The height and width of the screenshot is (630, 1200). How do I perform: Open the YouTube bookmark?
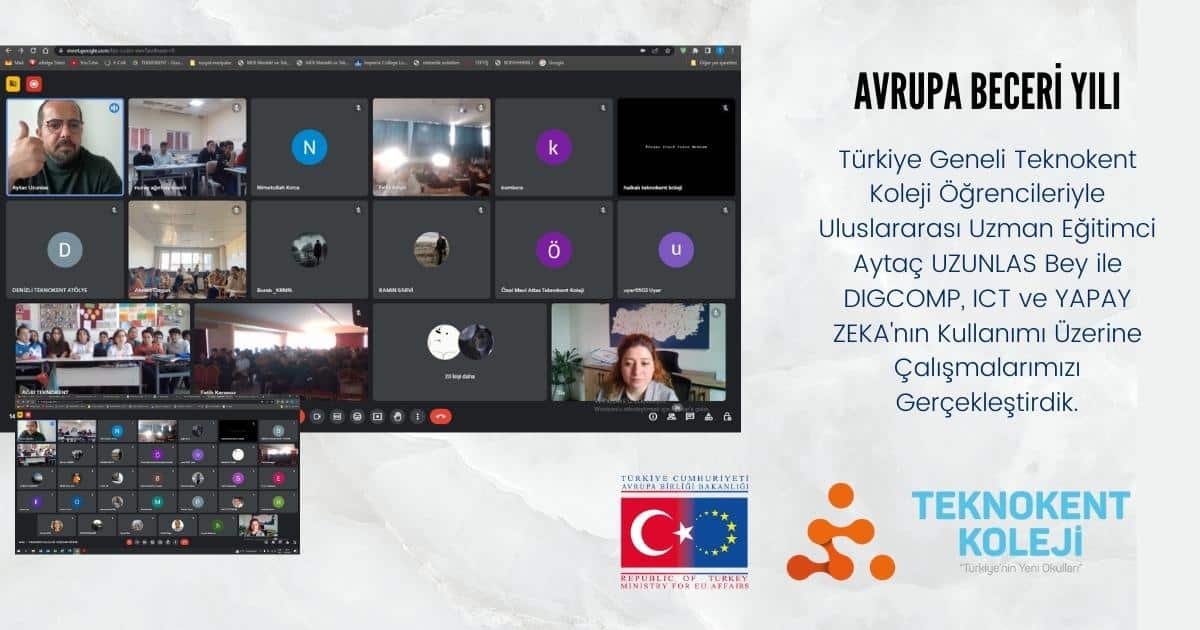click(x=84, y=62)
